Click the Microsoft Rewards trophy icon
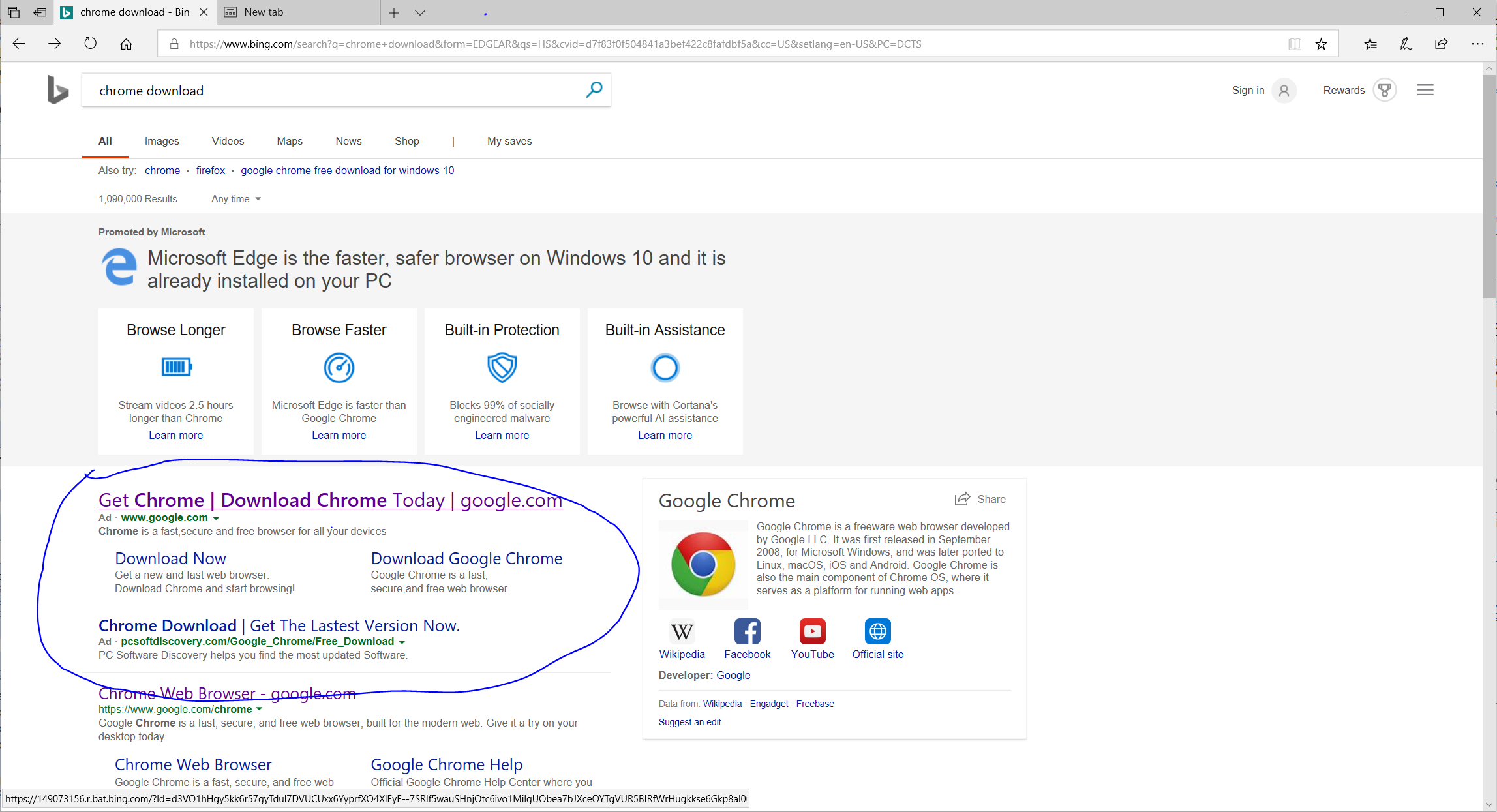This screenshot has height=812, width=1497. pos(1385,90)
